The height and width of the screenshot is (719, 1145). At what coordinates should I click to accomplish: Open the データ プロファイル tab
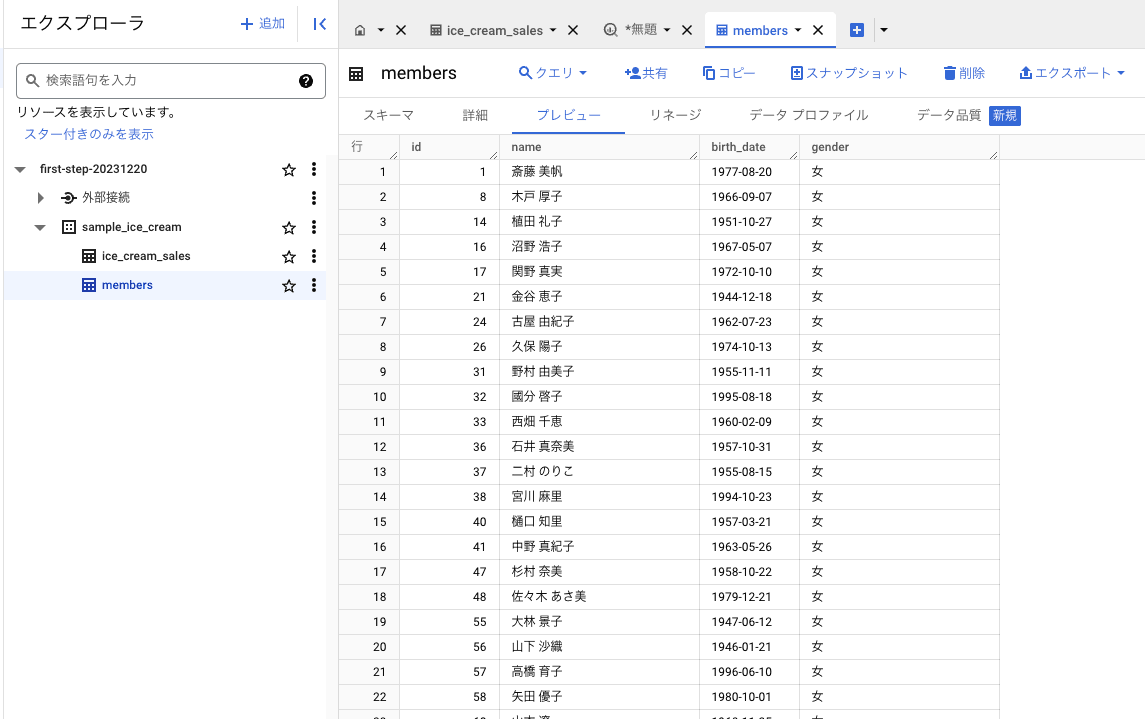(808, 115)
